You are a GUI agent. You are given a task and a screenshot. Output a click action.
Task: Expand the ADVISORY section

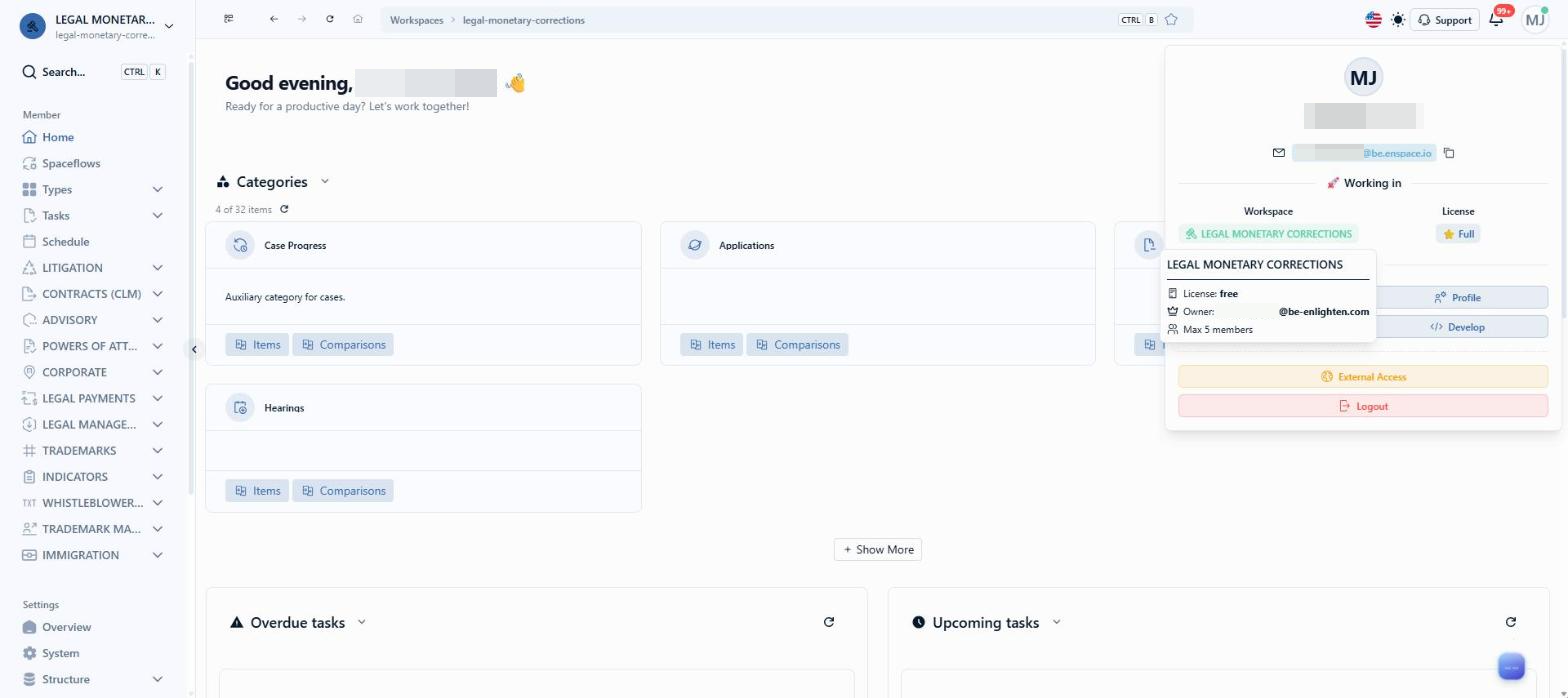tap(157, 320)
